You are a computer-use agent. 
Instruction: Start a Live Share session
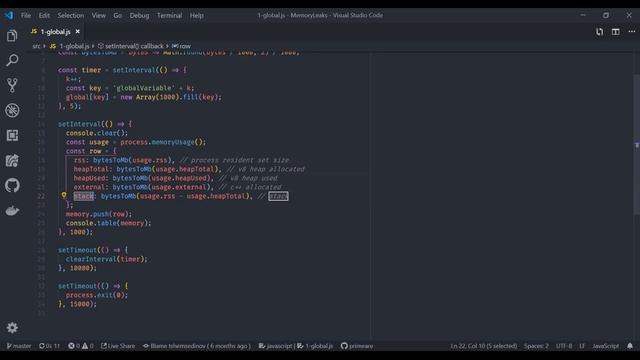(x=118, y=346)
